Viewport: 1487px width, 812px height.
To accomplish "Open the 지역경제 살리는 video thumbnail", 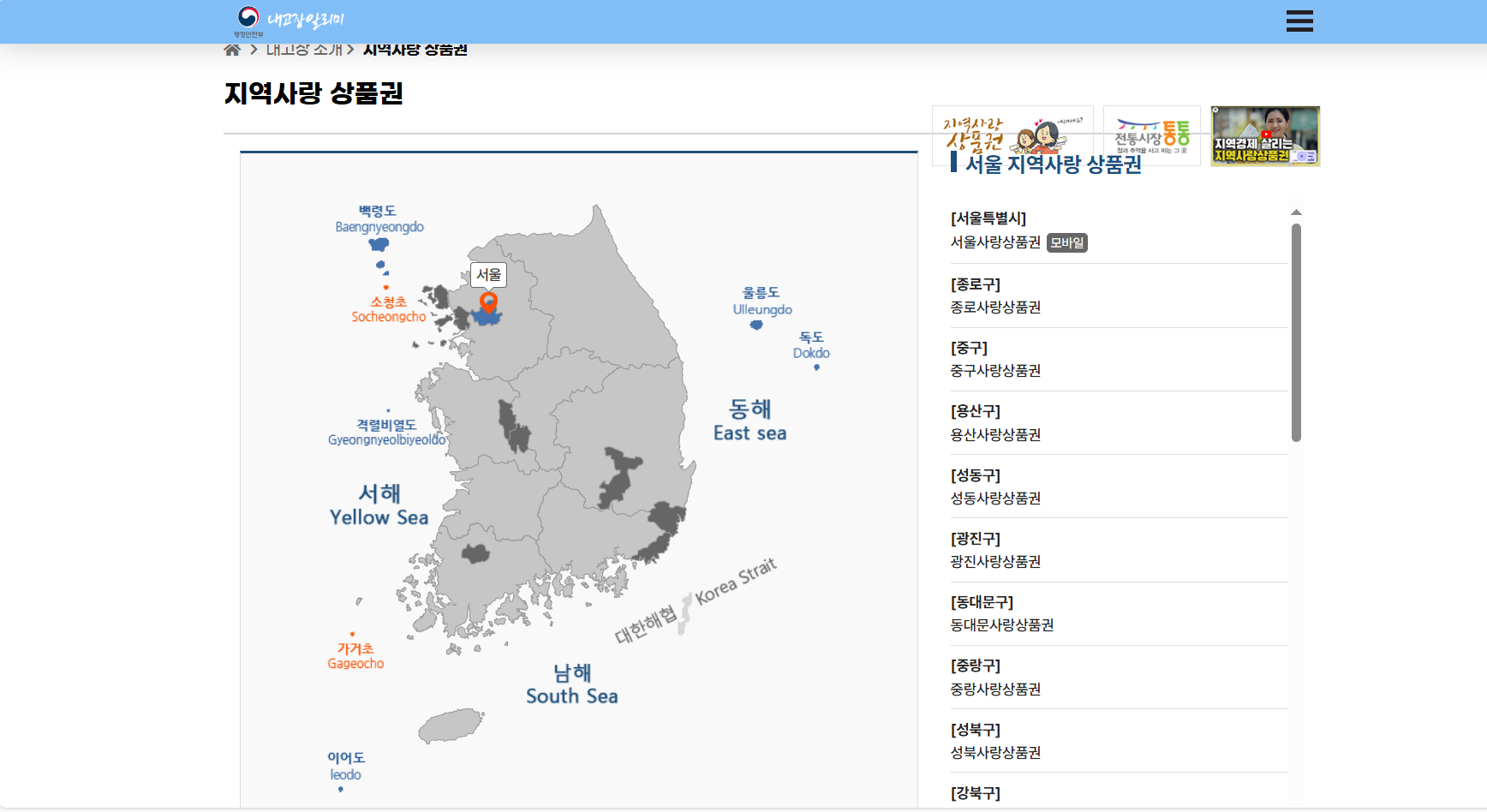I will click(1265, 135).
